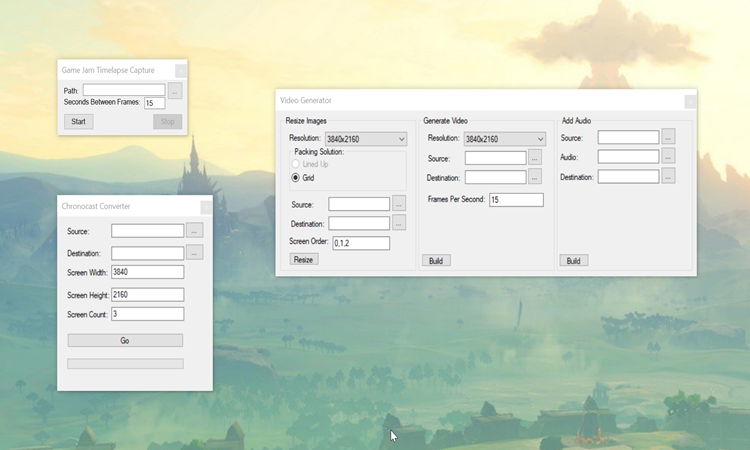The height and width of the screenshot is (450, 750).
Task: Browse for Source in Generate Video
Action: pyautogui.click(x=535, y=157)
